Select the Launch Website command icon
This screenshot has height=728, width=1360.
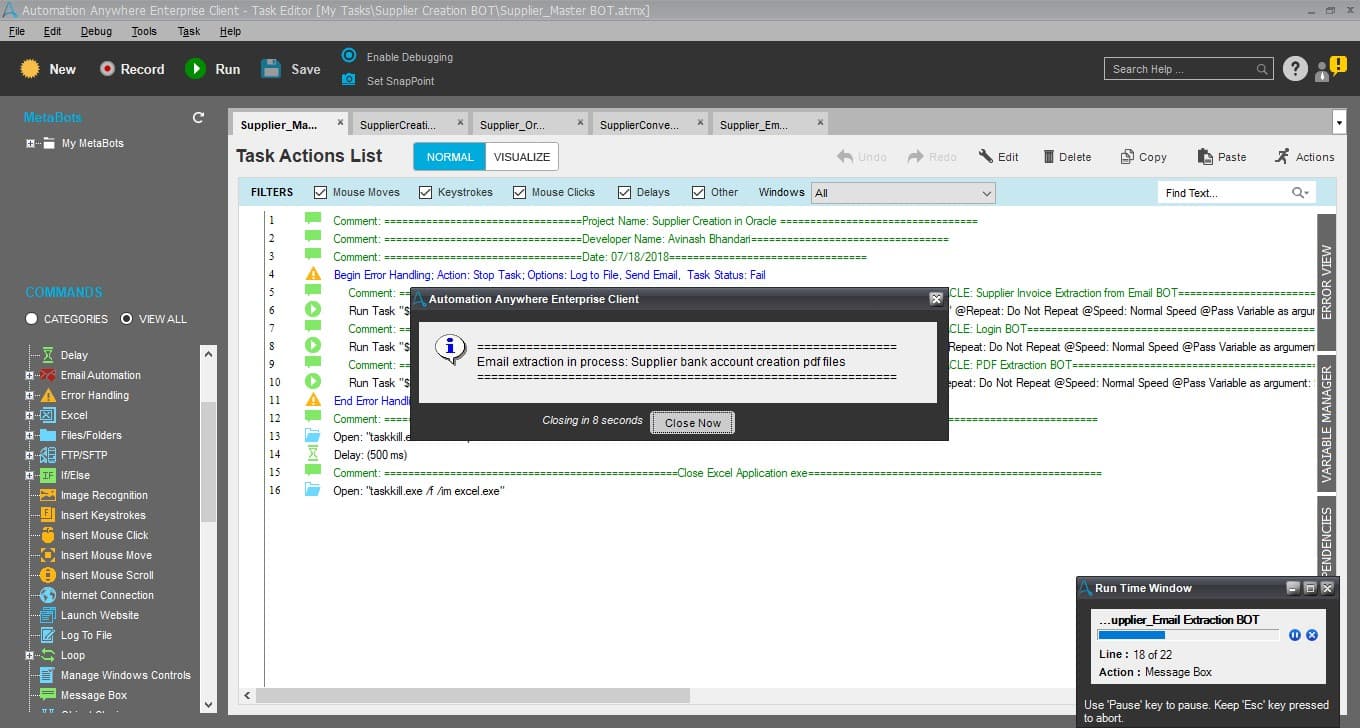47,615
